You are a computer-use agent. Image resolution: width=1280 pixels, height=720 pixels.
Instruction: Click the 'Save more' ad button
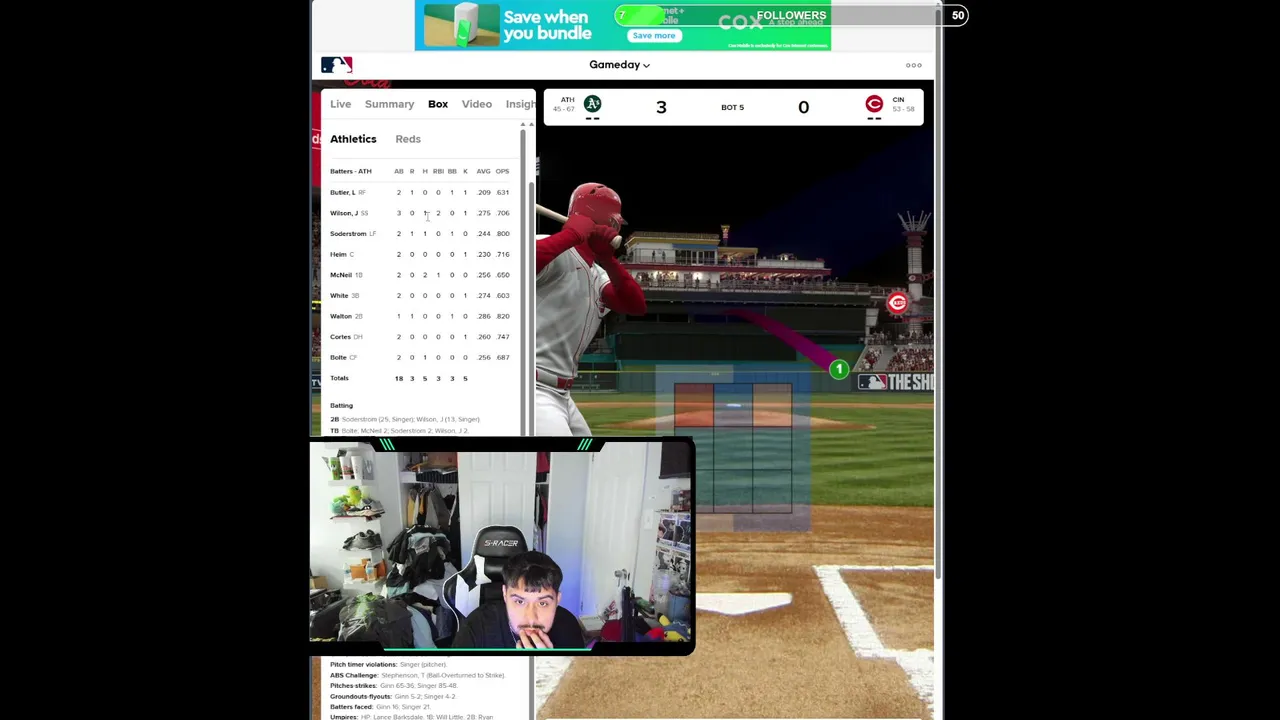[654, 36]
